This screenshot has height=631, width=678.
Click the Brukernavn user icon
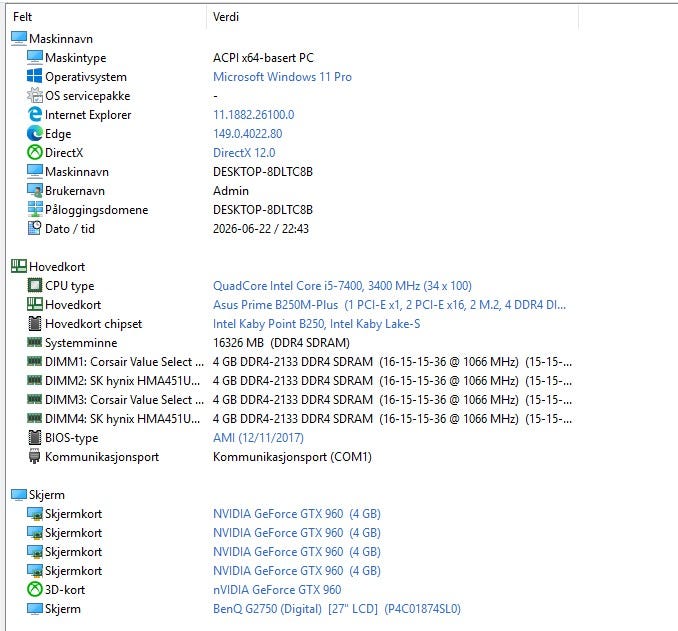pos(35,190)
